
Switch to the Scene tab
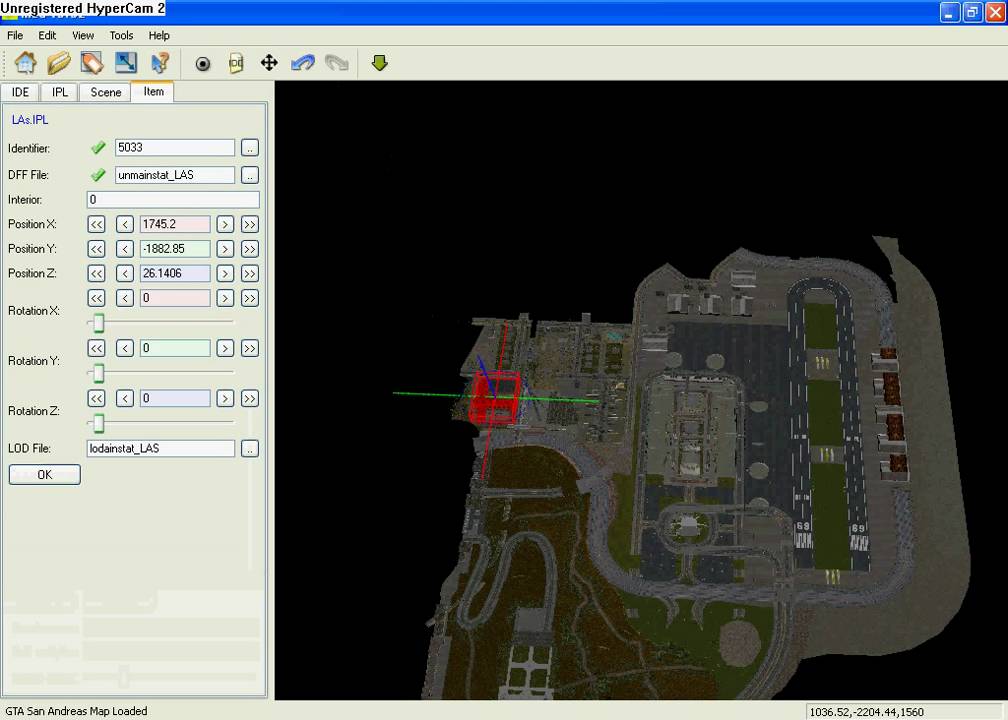105,92
